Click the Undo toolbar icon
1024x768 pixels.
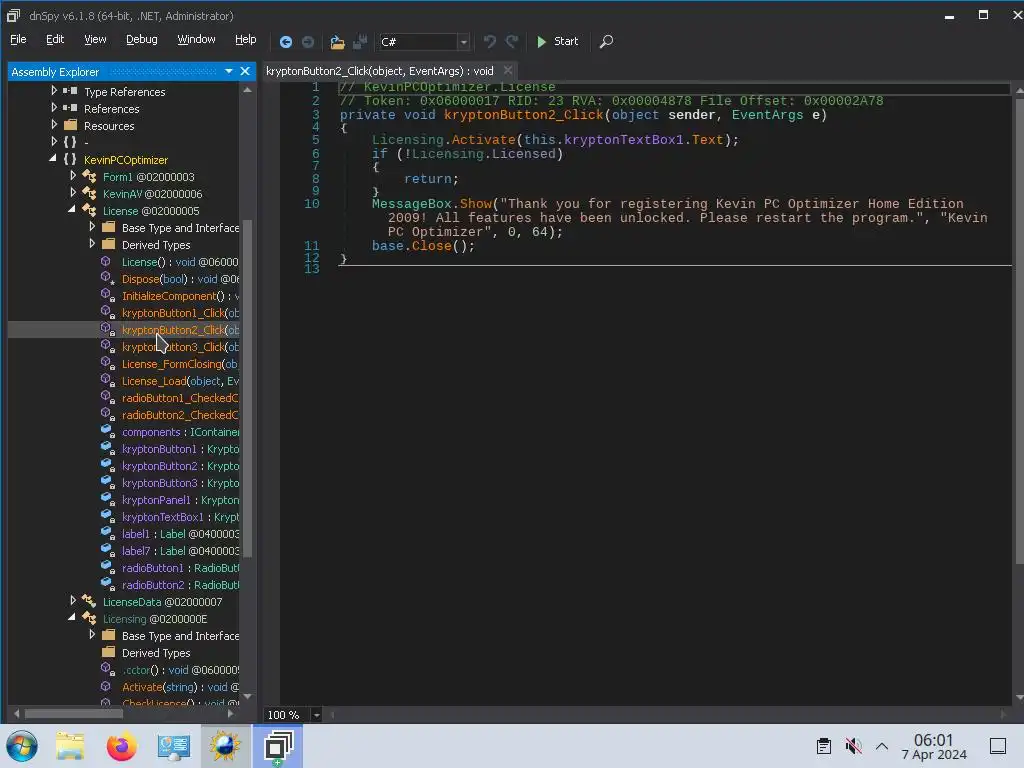pos(489,42)
